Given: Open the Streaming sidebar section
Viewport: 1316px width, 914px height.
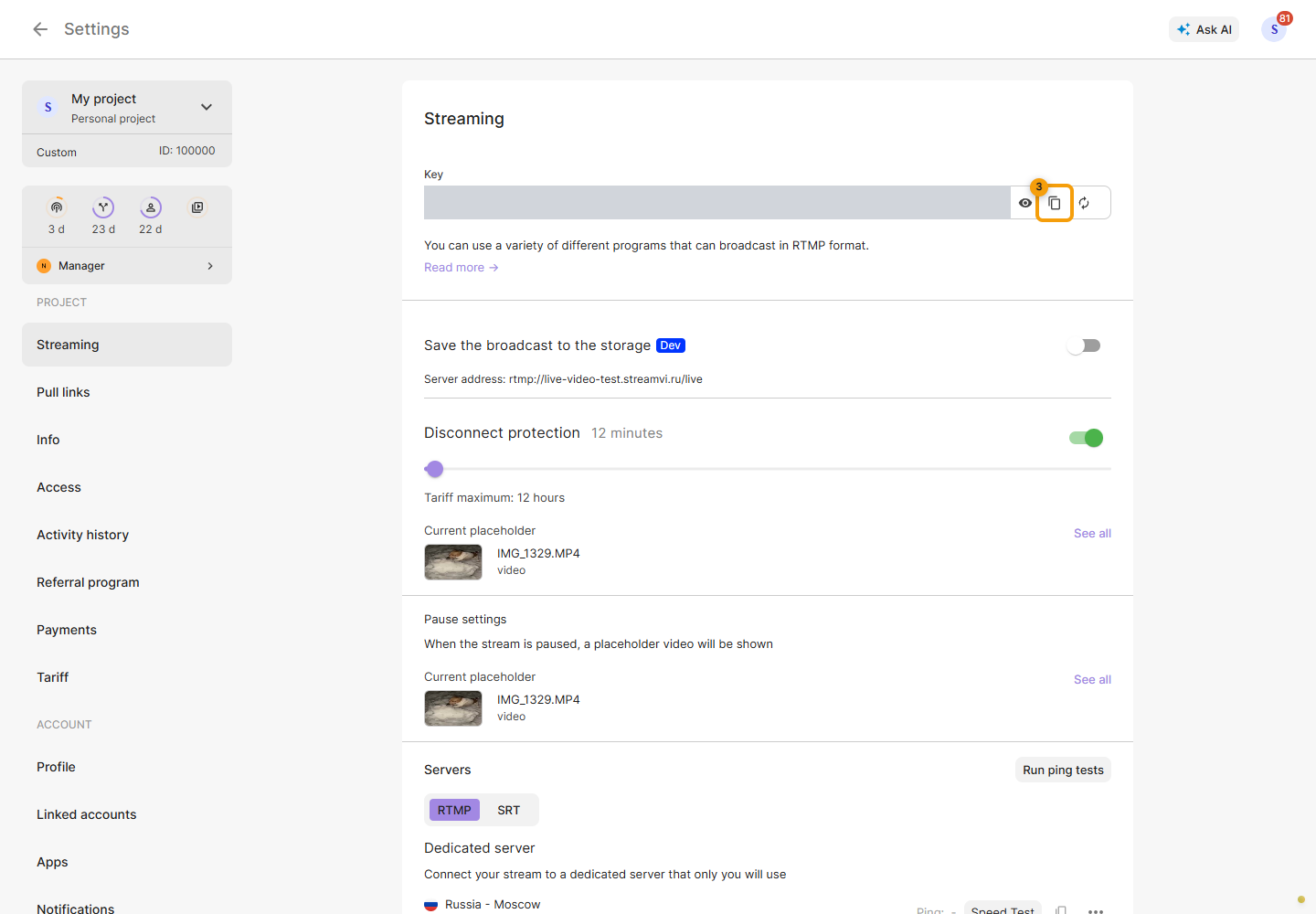Looking at the screenshot, I should pyautogui.click(x=127, y=345).
